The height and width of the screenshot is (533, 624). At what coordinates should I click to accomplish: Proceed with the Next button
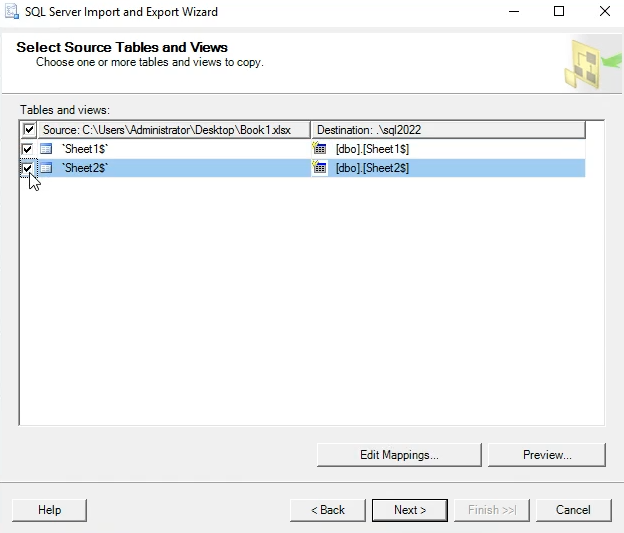[x=410, y=510]
